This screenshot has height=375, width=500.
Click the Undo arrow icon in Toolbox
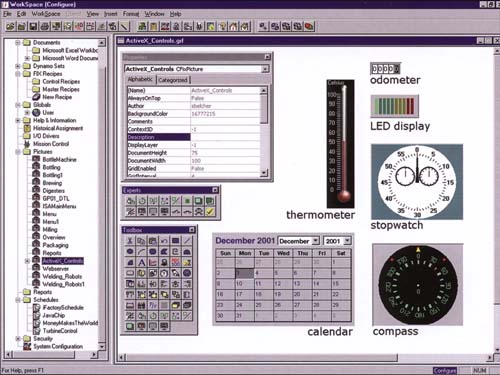[x=164, y=240]
